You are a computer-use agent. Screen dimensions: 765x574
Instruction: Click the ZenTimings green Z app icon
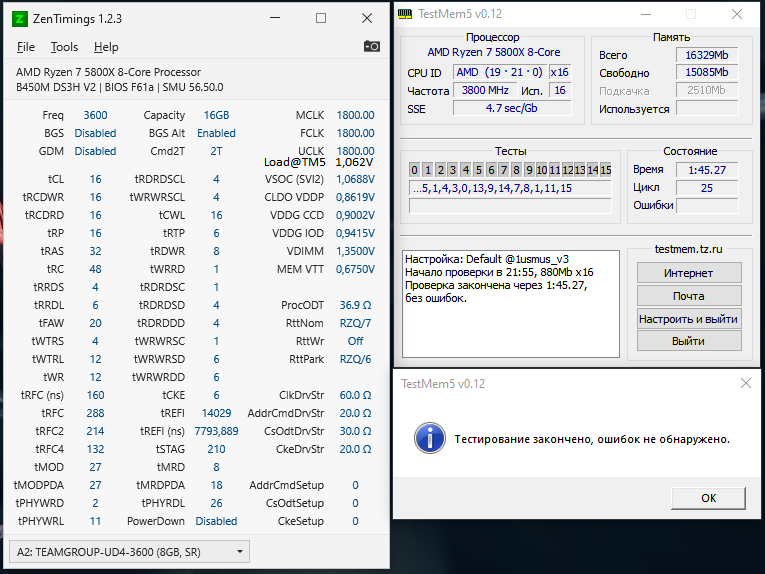click(x=20, y=19)
